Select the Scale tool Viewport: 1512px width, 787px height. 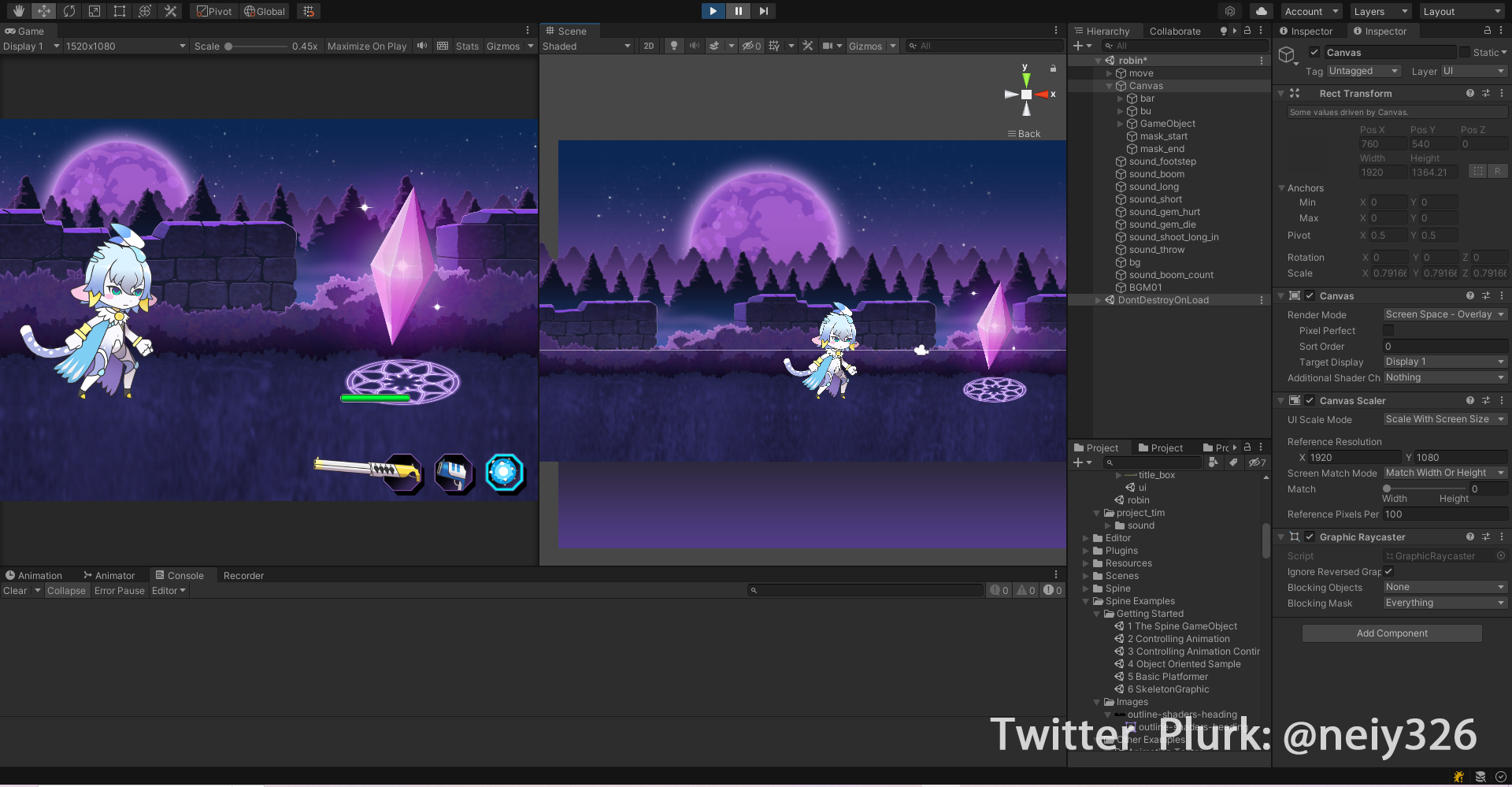point(94,11)
